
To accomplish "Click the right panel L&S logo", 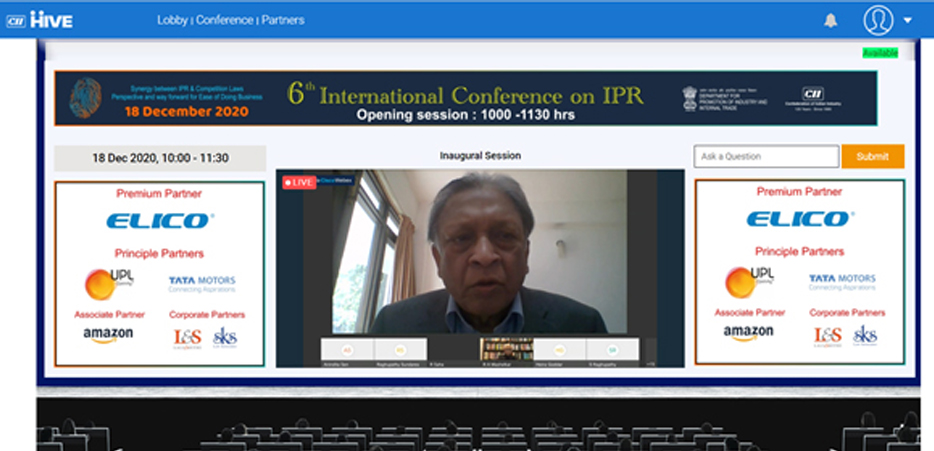I will point(828,336).
